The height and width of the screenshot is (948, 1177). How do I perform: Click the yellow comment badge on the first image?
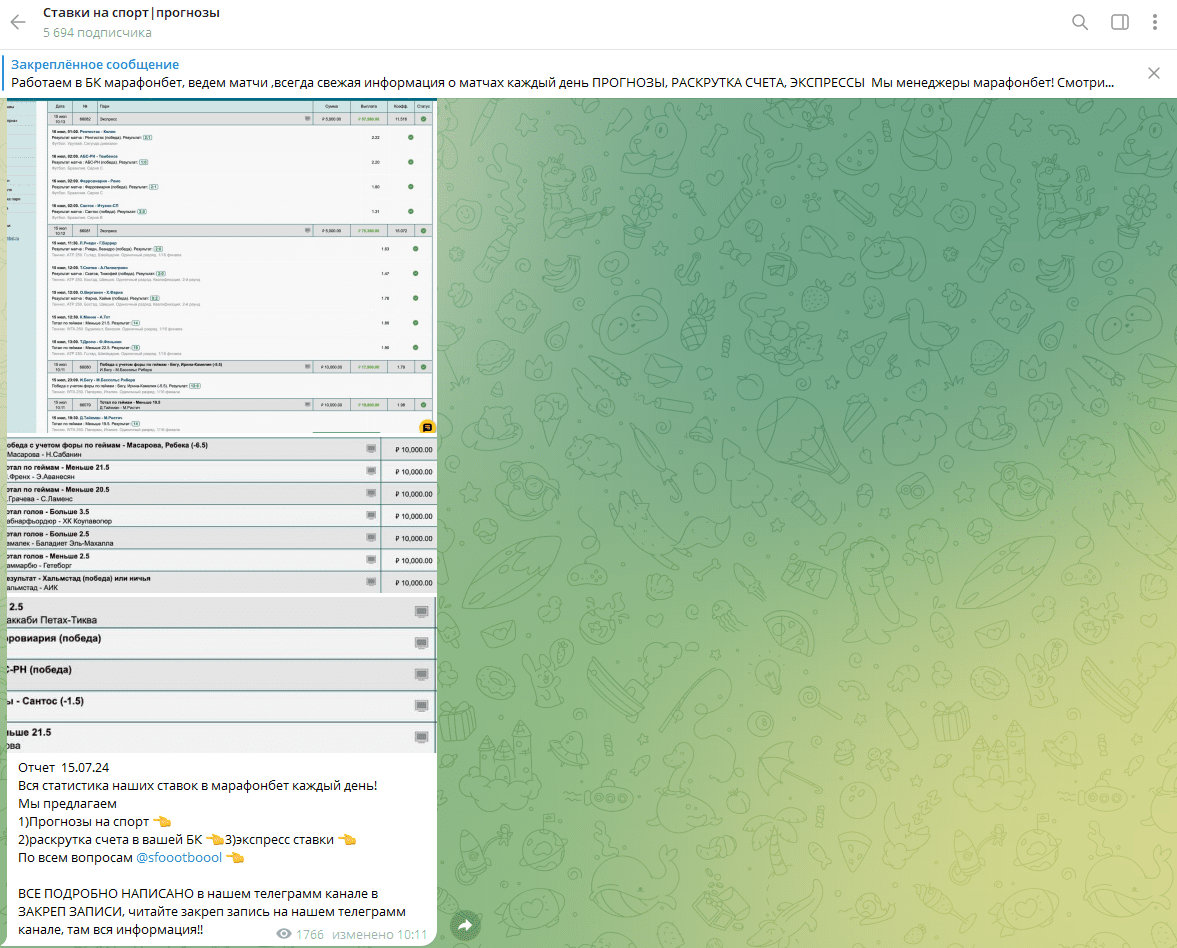coord(427,427)
